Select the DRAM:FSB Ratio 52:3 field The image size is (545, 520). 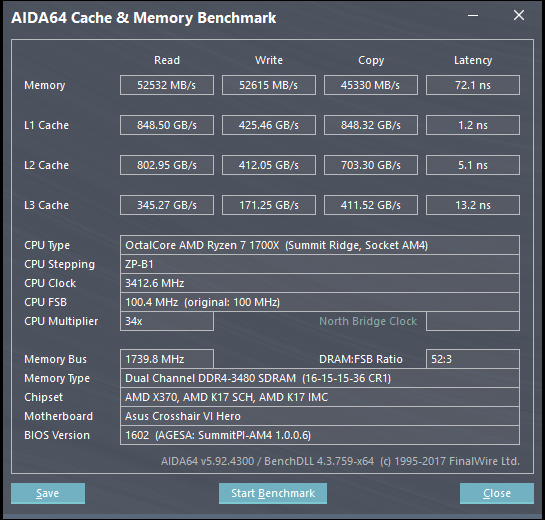tap(473, 359)
